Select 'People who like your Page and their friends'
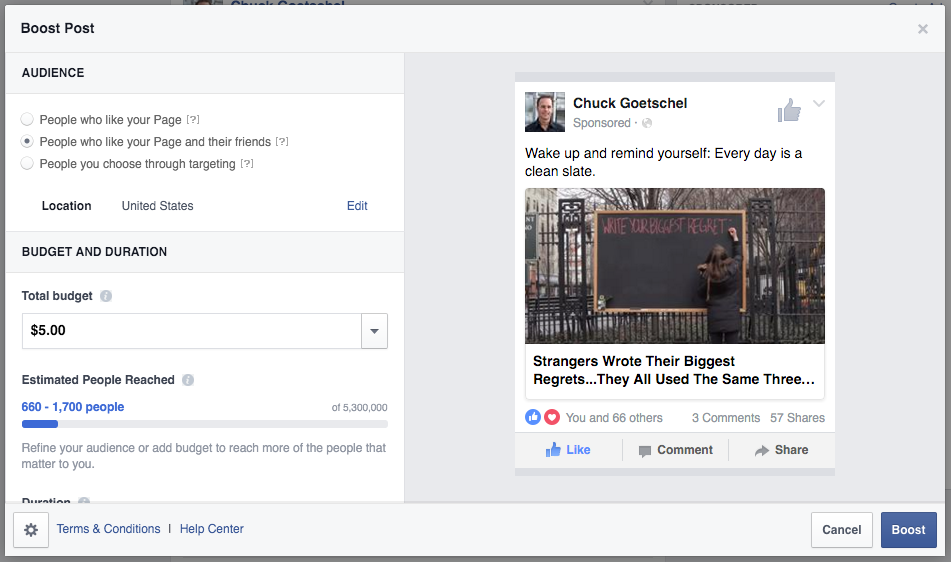This screenshot has height=562, width=951. coord(27,141)
